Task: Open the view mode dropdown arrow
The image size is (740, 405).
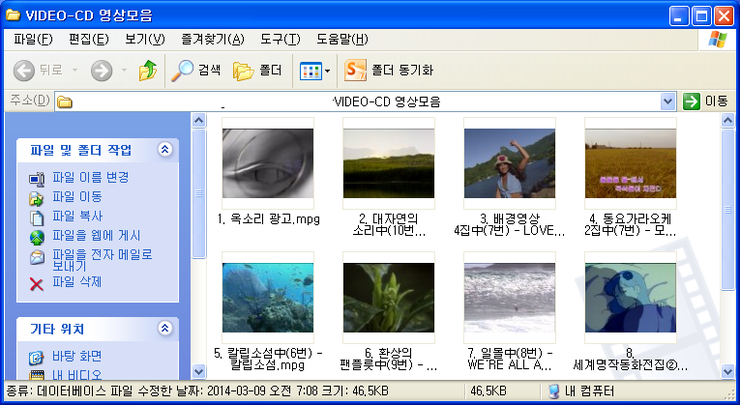Action: (x=328, y=71)
